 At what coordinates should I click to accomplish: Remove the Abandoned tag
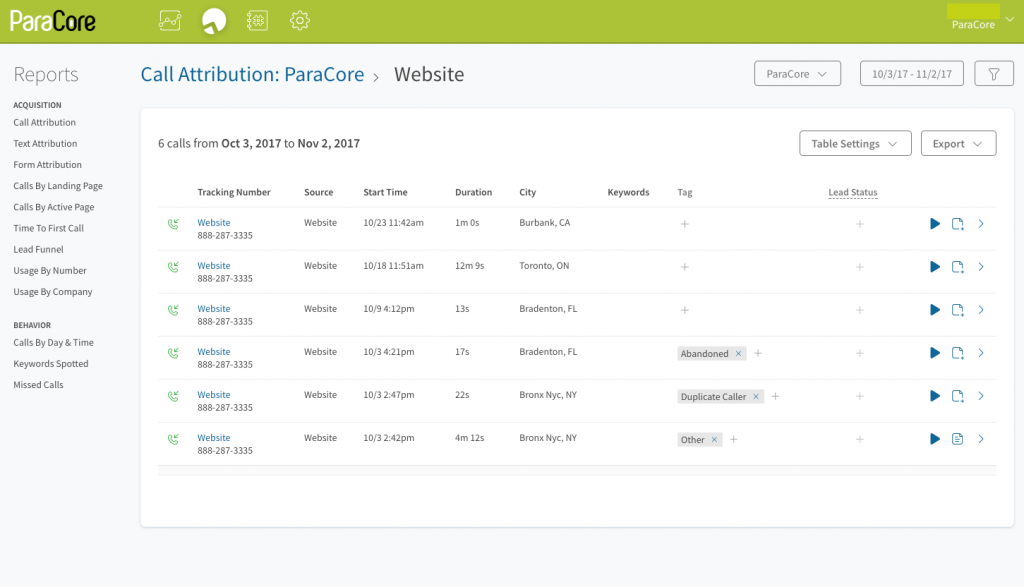(739, 353)
